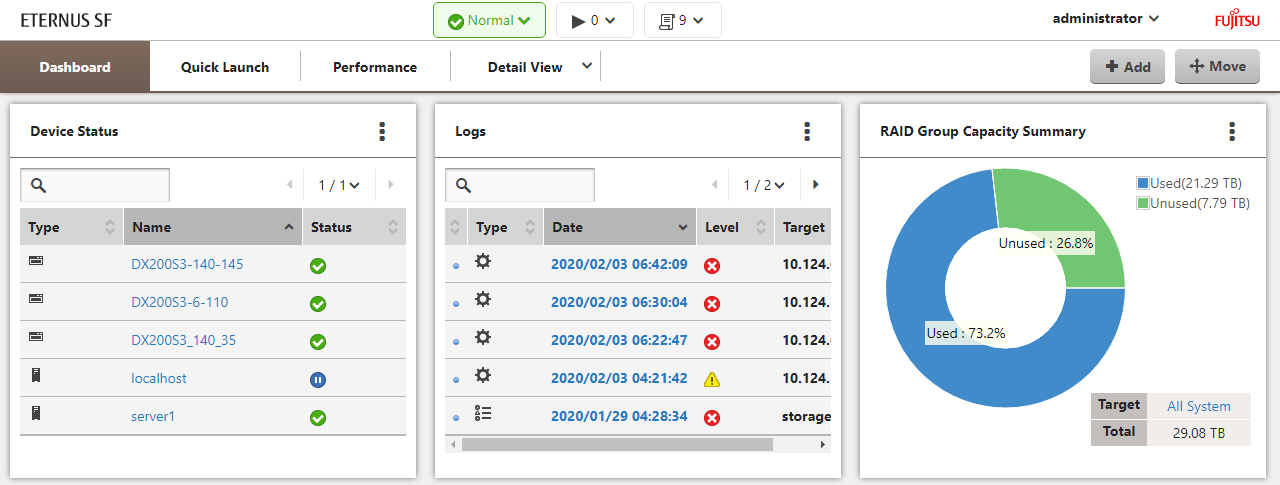This screenshot has height=485, width=1280.
Task: Click the blue paused status icon of localhost
Action: pos(318,380)
